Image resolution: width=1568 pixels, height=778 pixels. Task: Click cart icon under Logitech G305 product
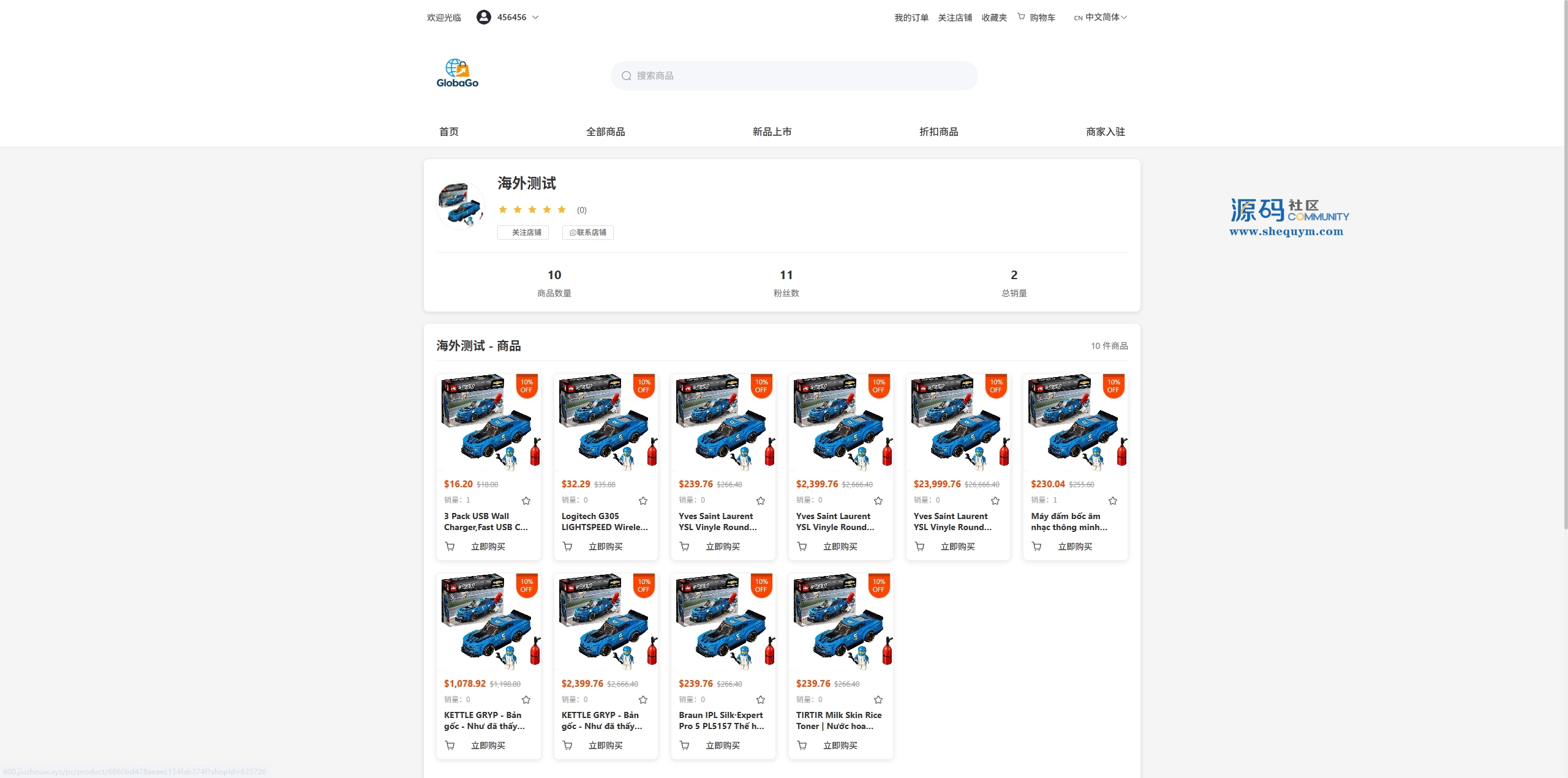(x=567, y=547)
